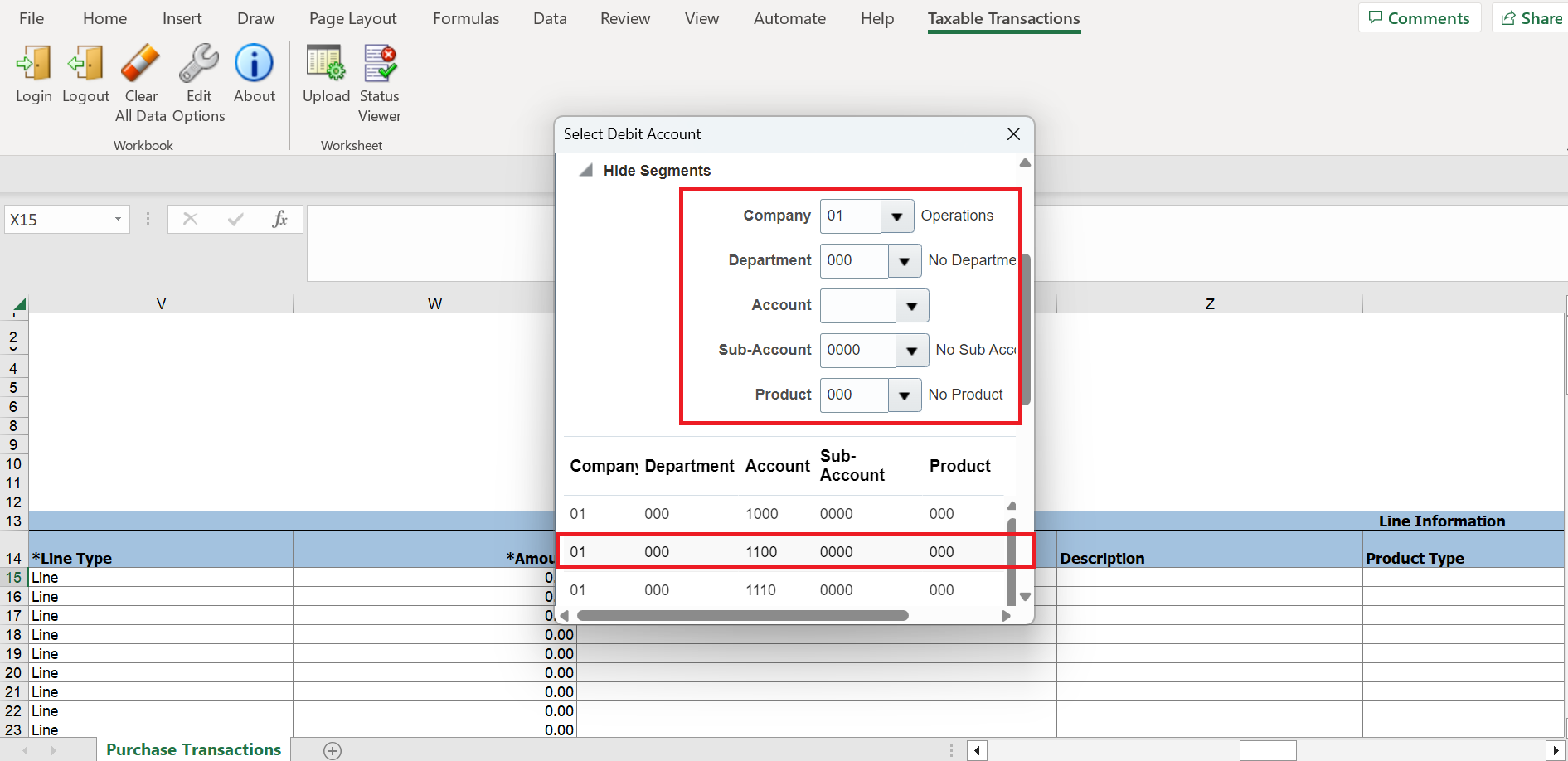Open the Comments pane
This screenshot has height=761, width=1568.
point(1420,17)
